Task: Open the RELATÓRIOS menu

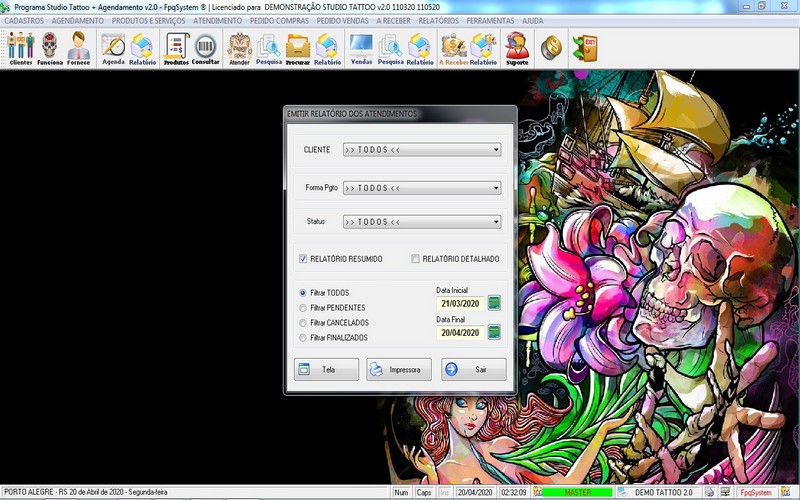Action: [x=438, y=21]
